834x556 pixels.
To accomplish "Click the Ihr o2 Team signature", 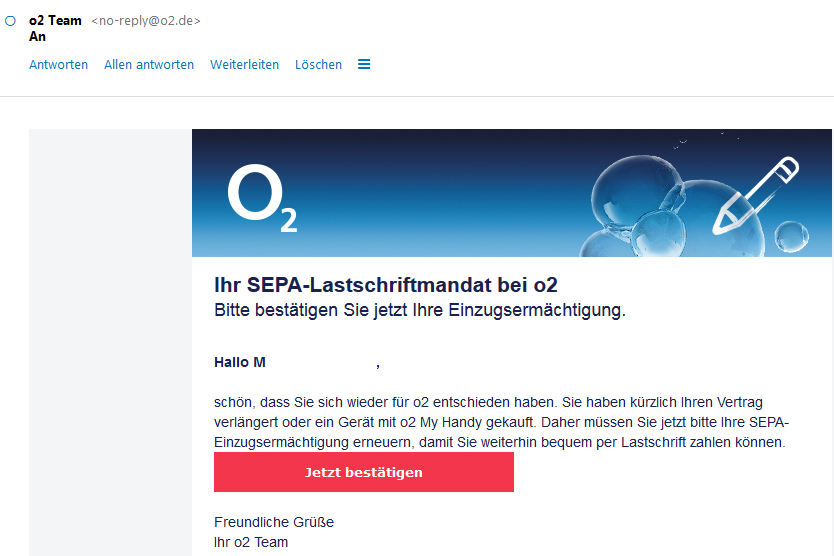I will [251, 542].
